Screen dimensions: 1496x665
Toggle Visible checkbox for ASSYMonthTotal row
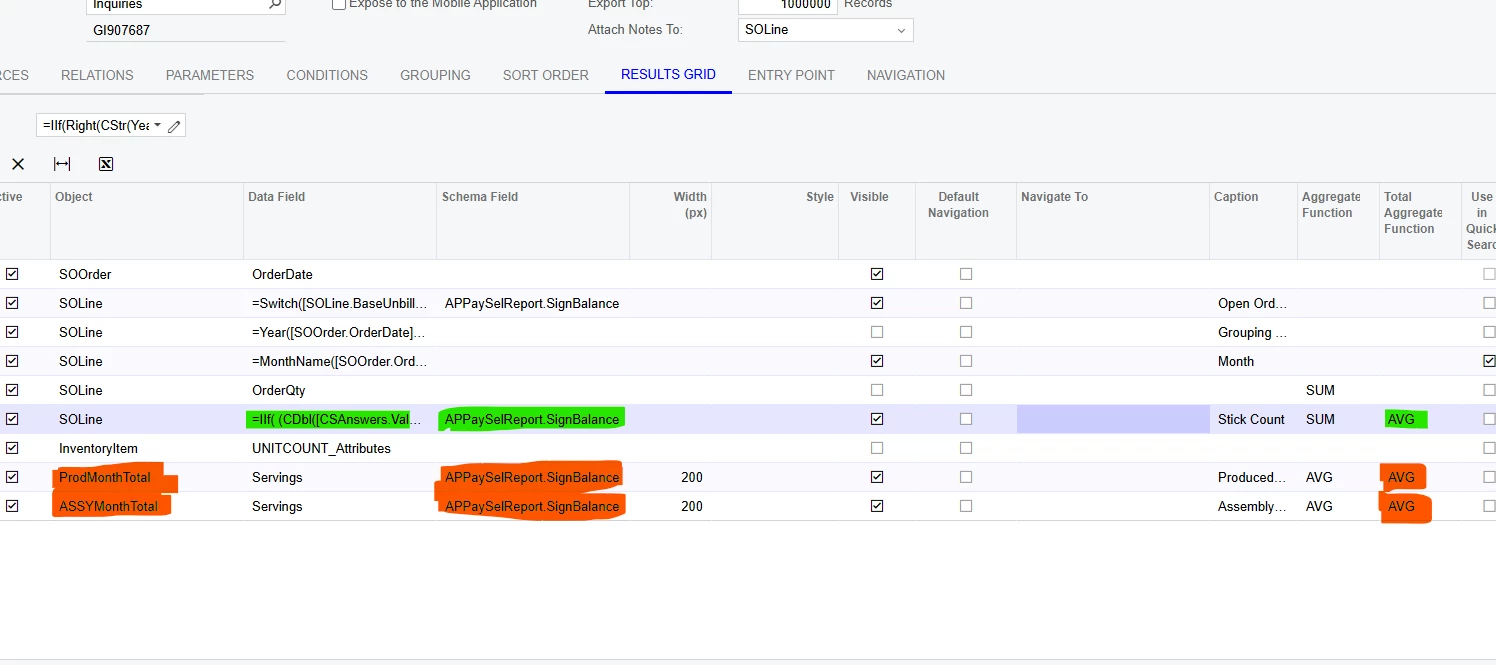(x=877, y=506)
